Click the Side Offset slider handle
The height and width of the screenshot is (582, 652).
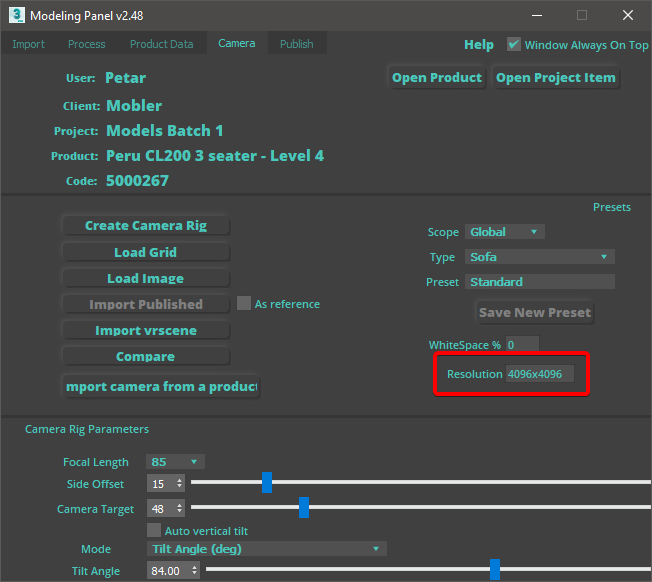[267, 483]
